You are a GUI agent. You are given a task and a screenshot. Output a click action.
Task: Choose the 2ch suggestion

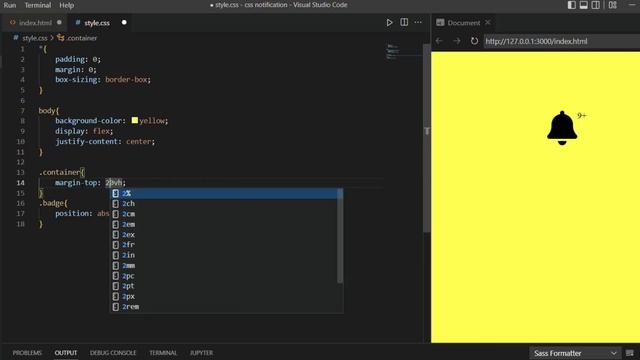[x=226, y=203]
